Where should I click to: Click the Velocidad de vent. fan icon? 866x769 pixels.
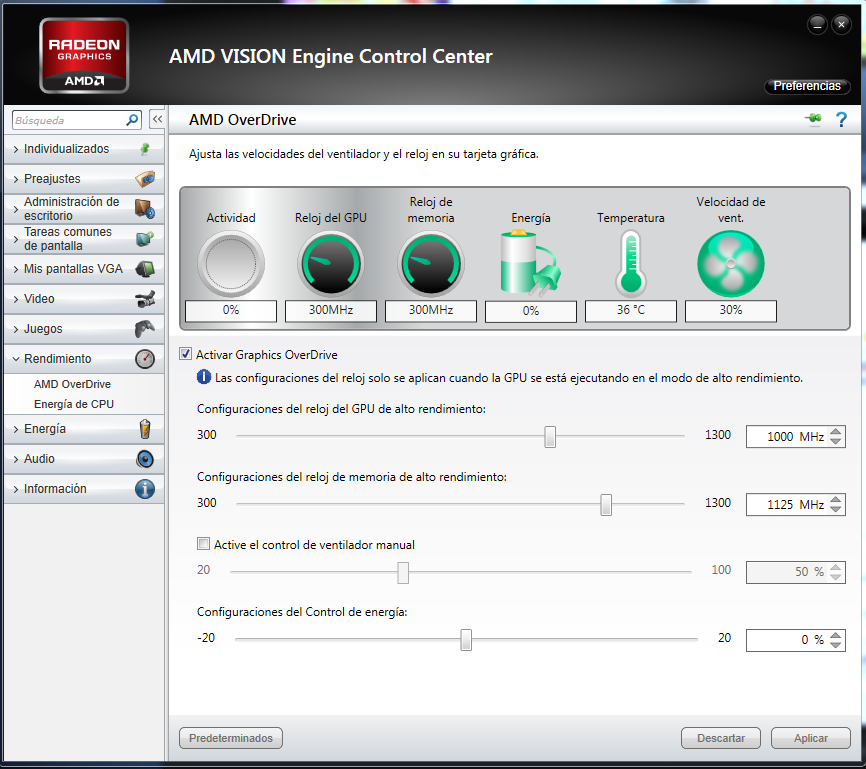[731, 264]
